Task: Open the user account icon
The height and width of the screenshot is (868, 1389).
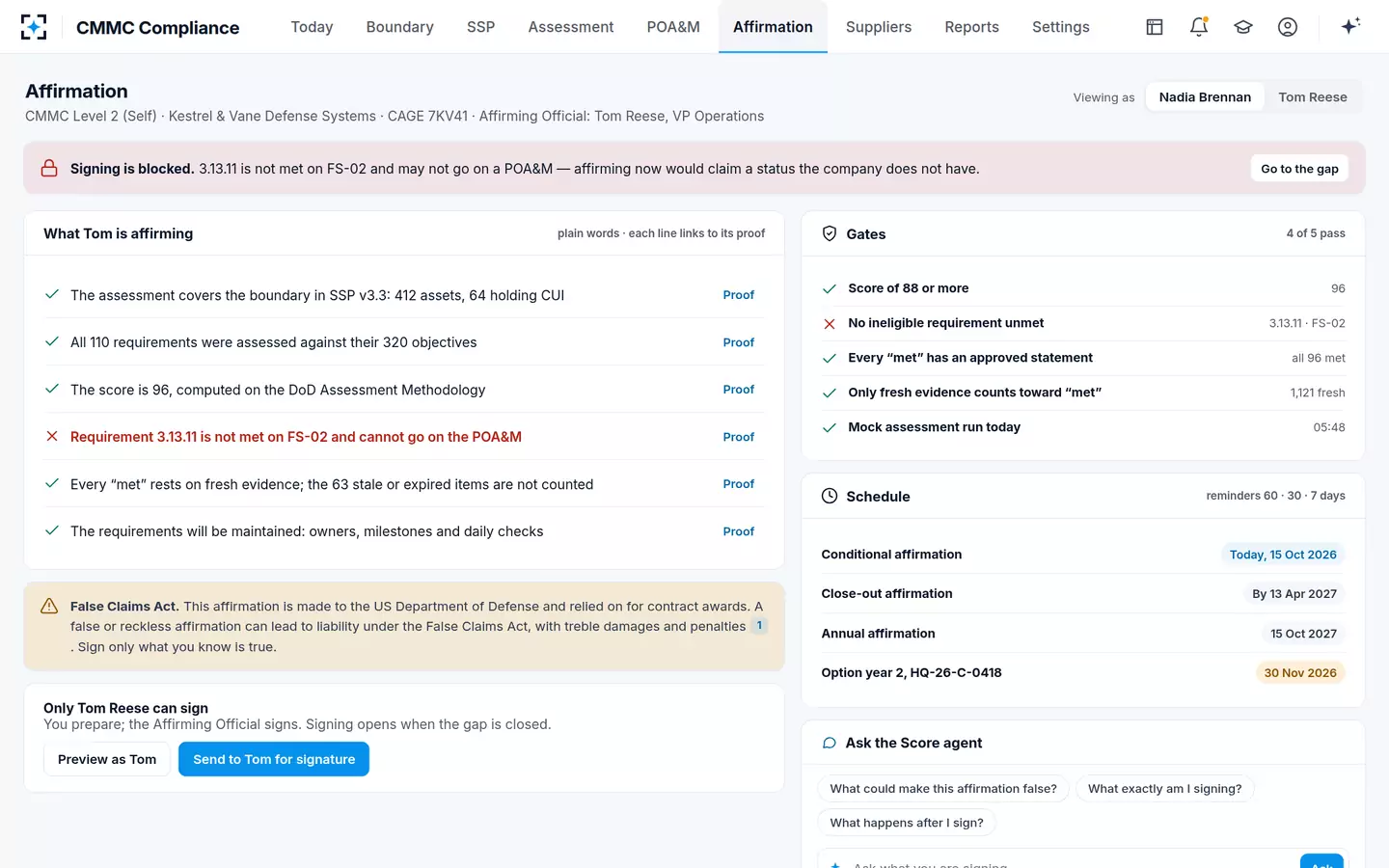Action: [x=1288, y=27]
